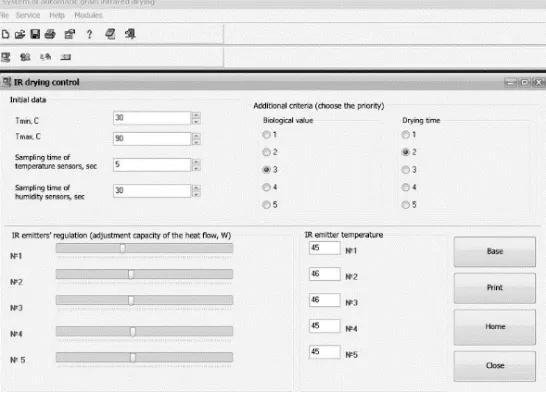Click the Base button
Viewport: 546px width, 396px height.
click(494, 251)
